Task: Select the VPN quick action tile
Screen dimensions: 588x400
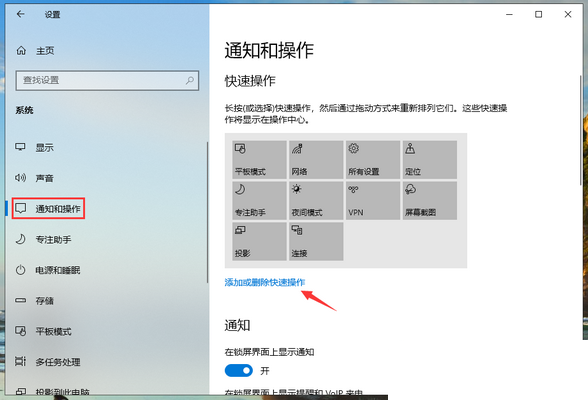Action: coord(373,201)
